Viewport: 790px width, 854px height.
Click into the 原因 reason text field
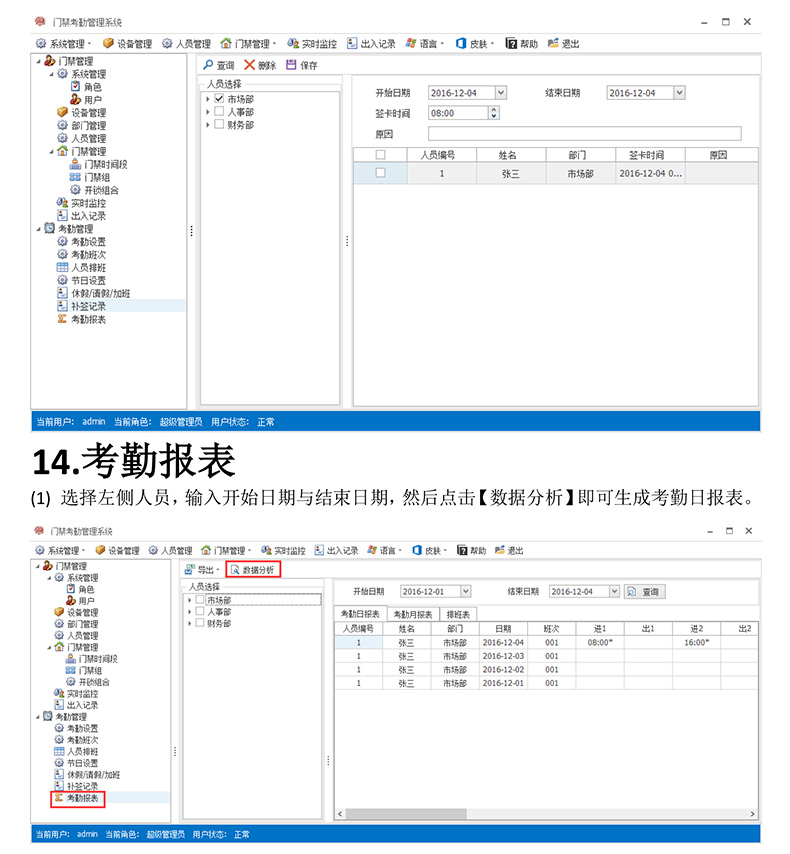[584, 134]
